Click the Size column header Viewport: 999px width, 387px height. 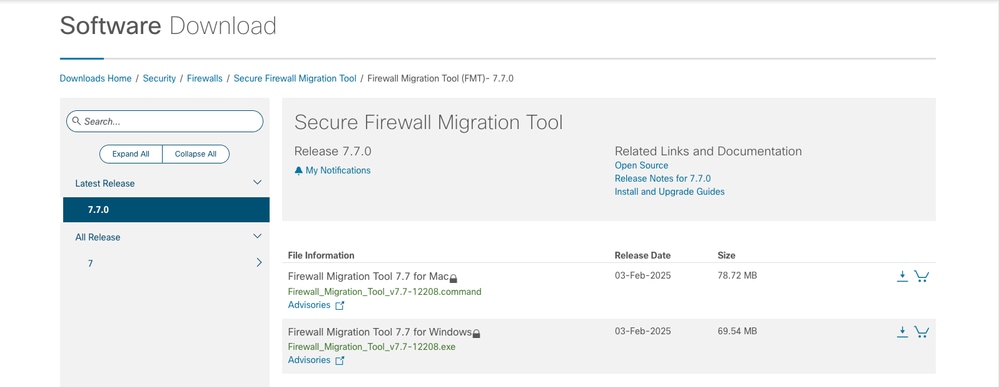726,255
